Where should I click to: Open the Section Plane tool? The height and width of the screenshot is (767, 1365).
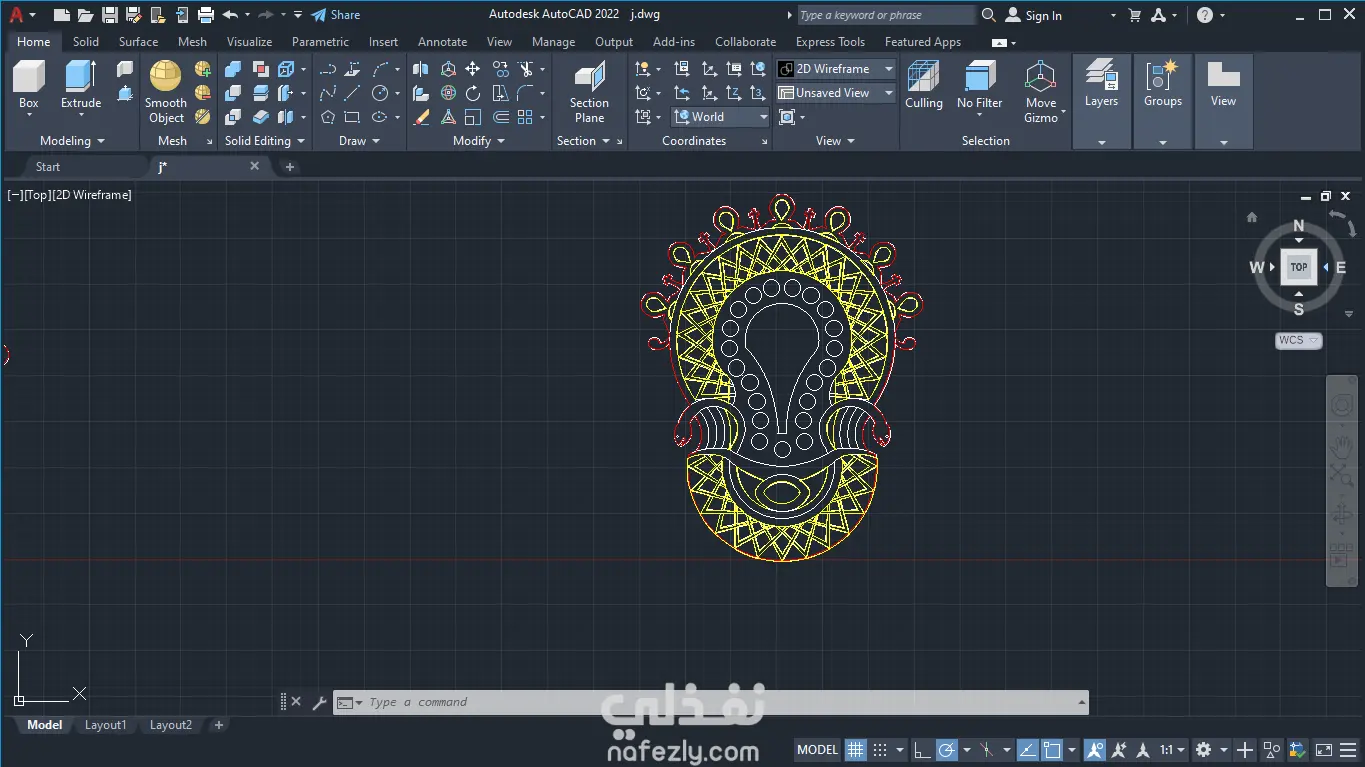(589, 78)
